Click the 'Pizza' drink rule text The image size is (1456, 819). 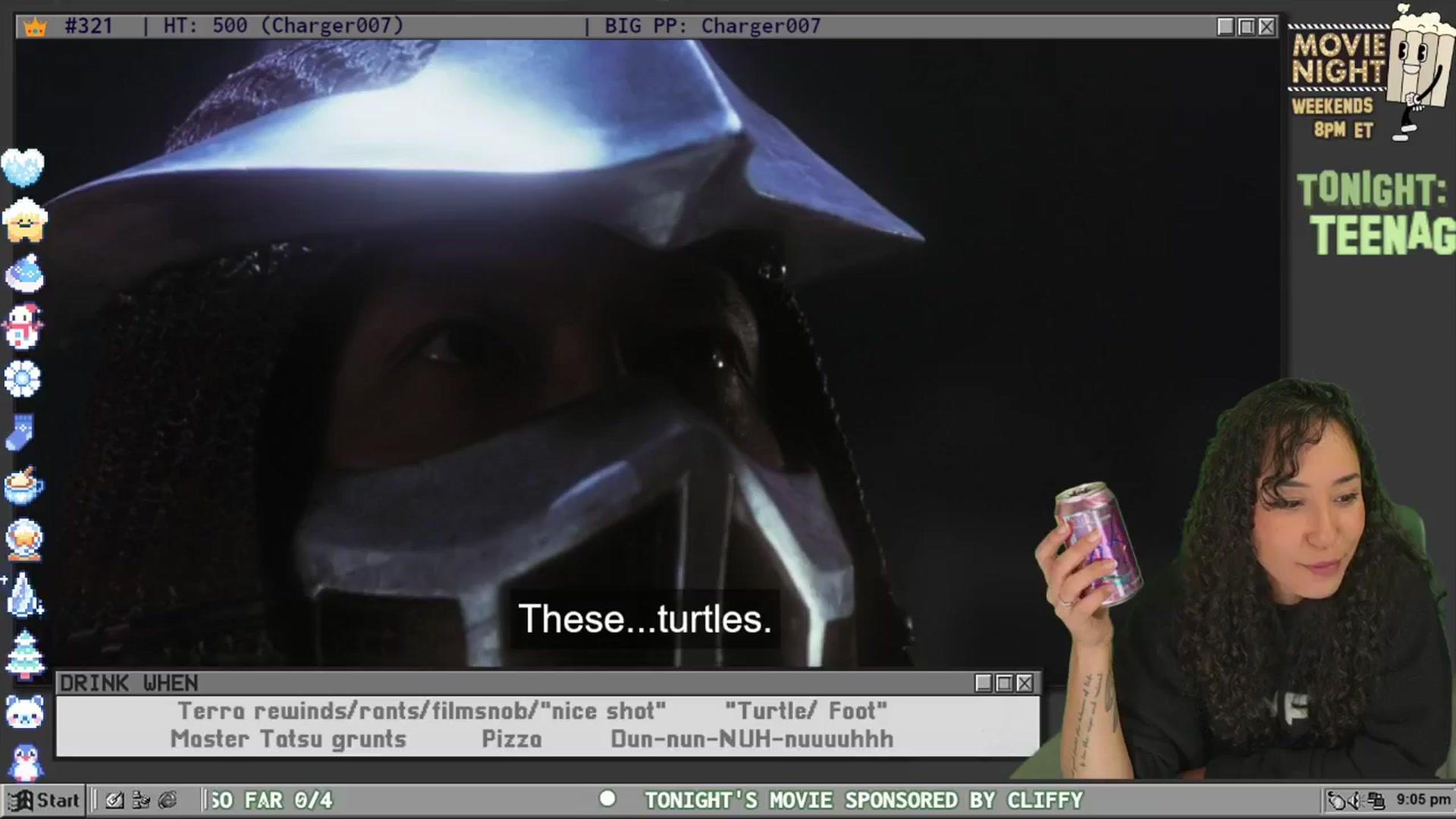pyautogui.click(x=512, y=739)
